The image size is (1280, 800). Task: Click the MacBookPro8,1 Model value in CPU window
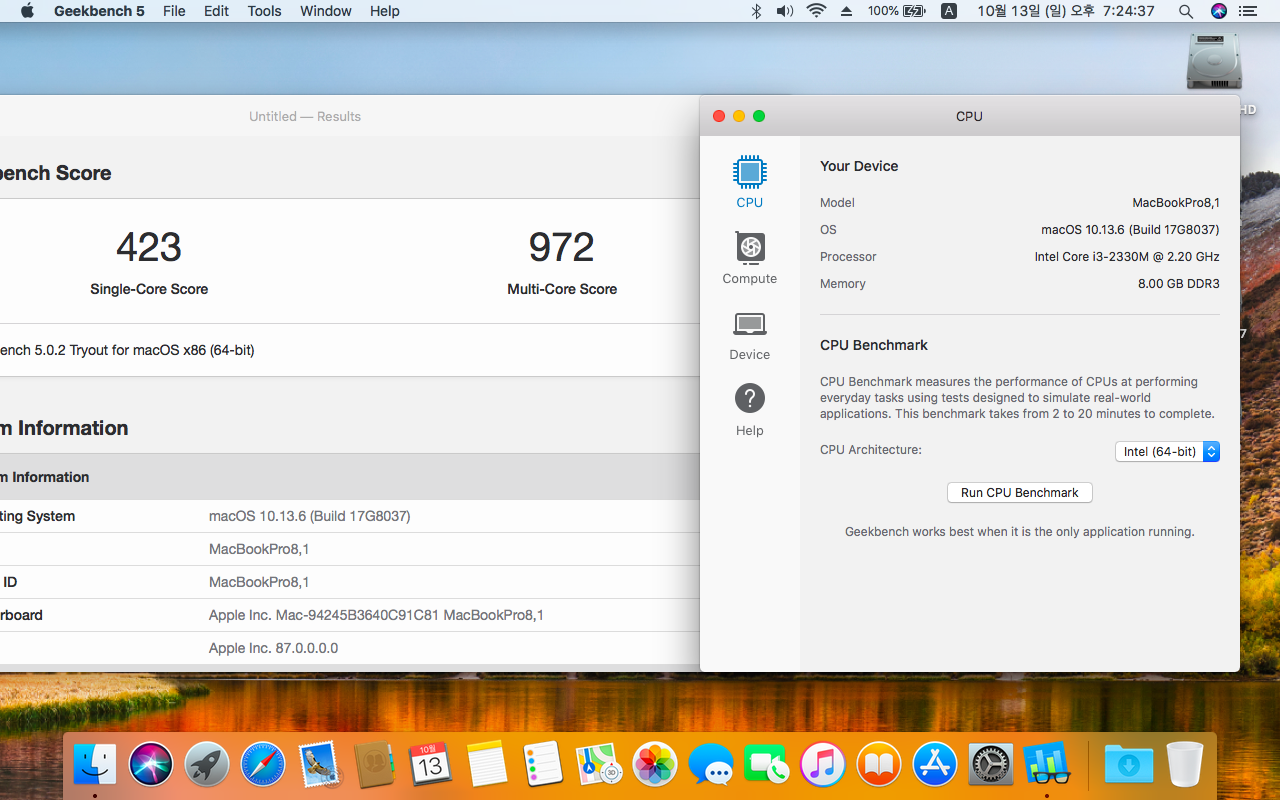point(1176,203)
